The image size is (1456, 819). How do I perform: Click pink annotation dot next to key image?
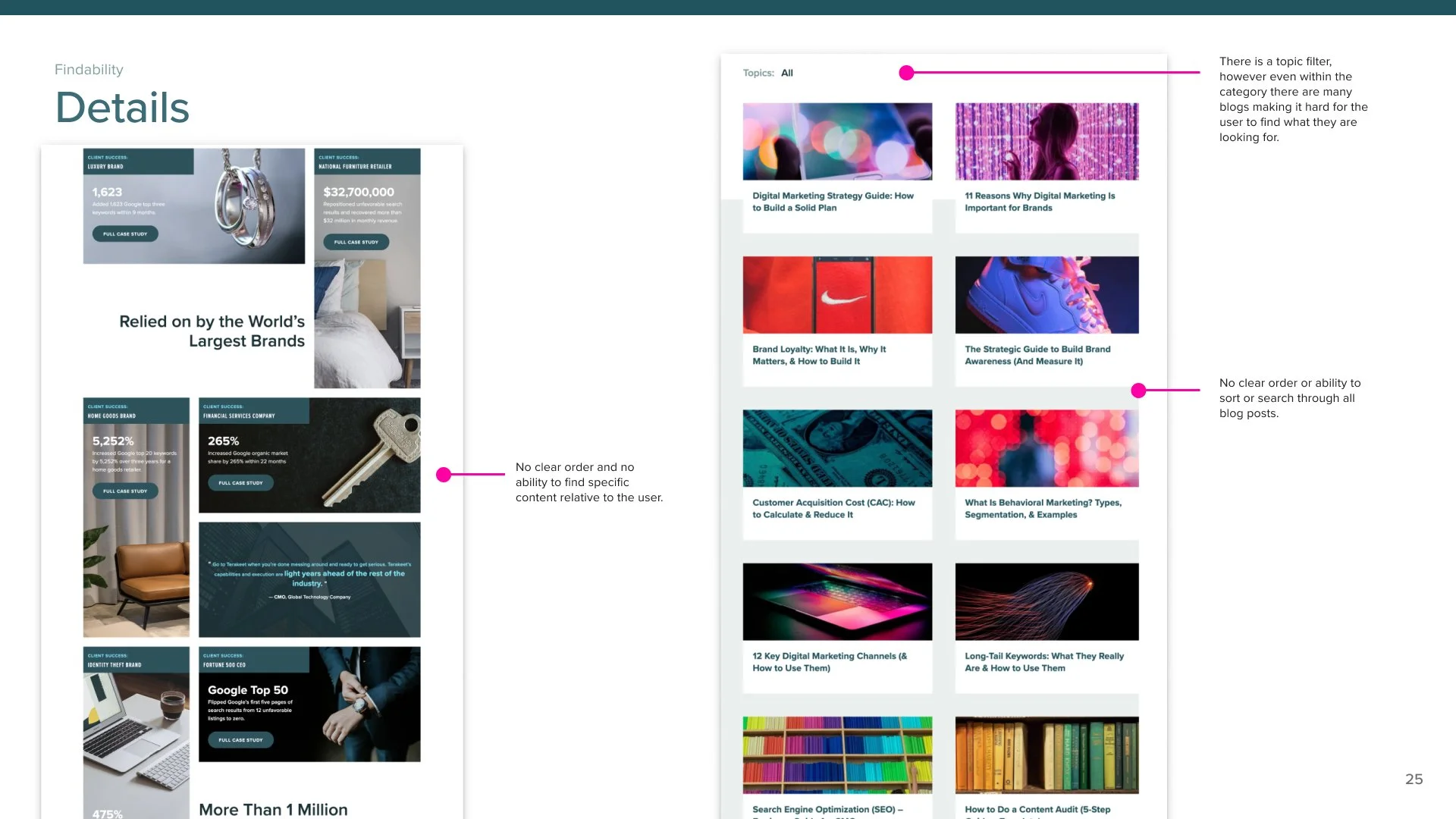coord(444,475)
